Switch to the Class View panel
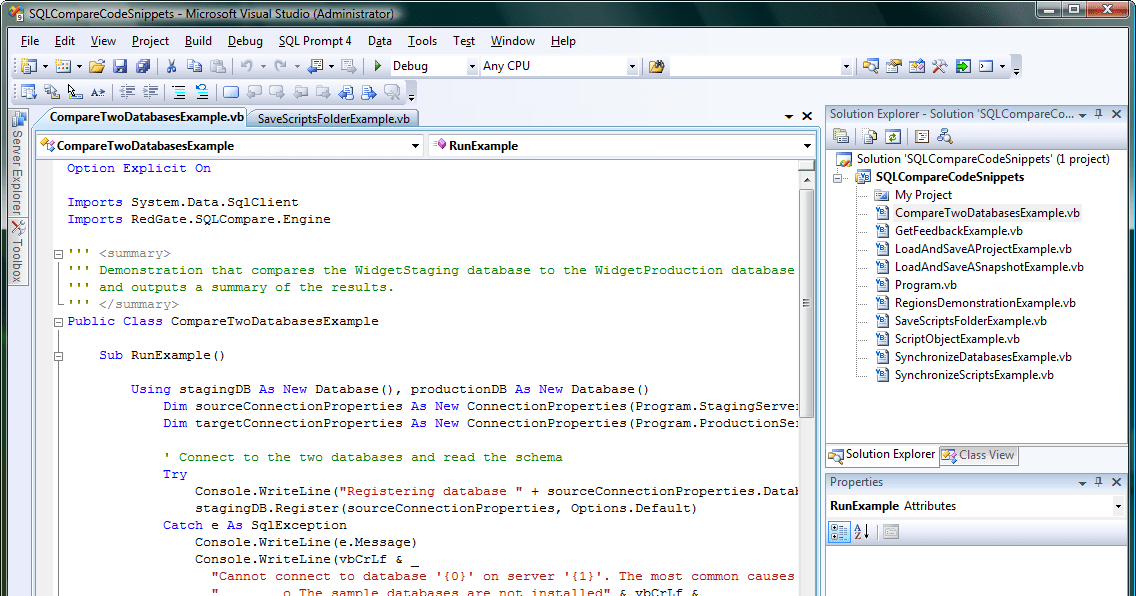This screenshot has height=596, width=1136. pyautogui.click(x=978, y=455)
